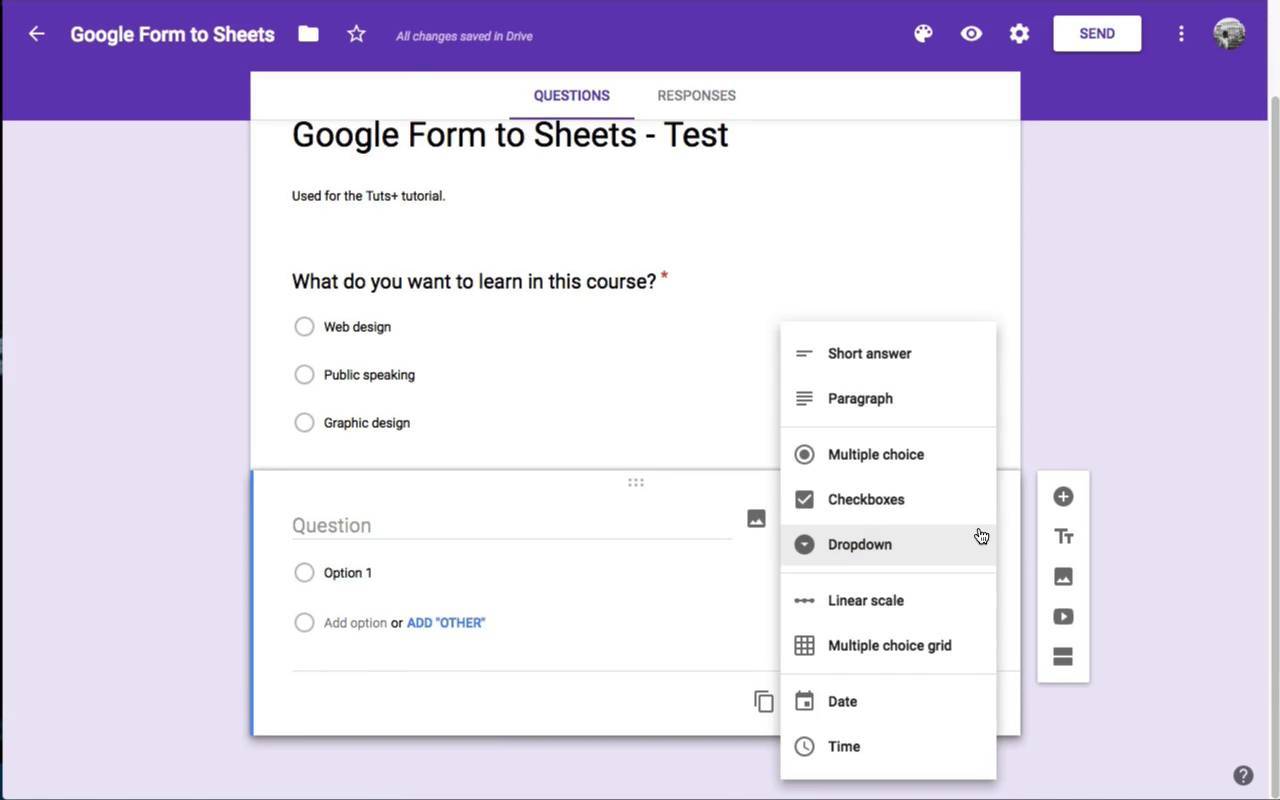Click the add video icon in sidebar
The height and width of the screenshot is (800, 1280).
pyautogui.click(x=1063, y=617)
